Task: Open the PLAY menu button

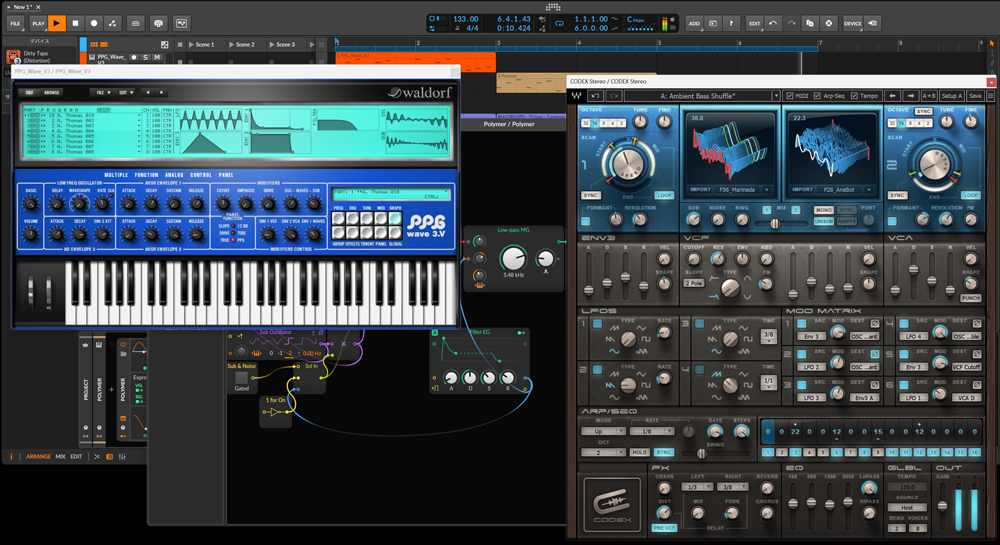Action: click(38, 24)
